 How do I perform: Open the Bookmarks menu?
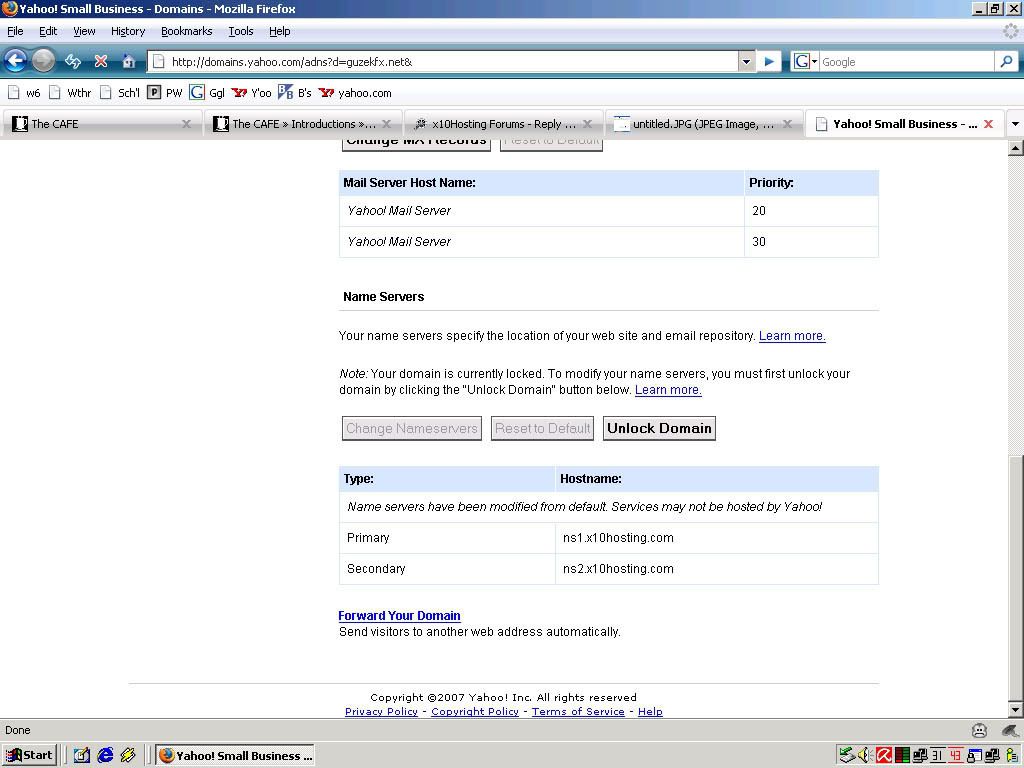187,31
